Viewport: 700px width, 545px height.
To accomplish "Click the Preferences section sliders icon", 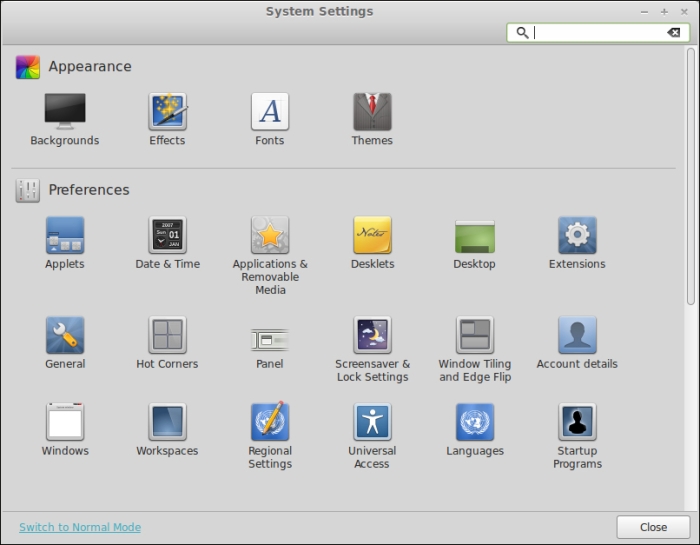I will pyautogui.click(x=28, y=191).
